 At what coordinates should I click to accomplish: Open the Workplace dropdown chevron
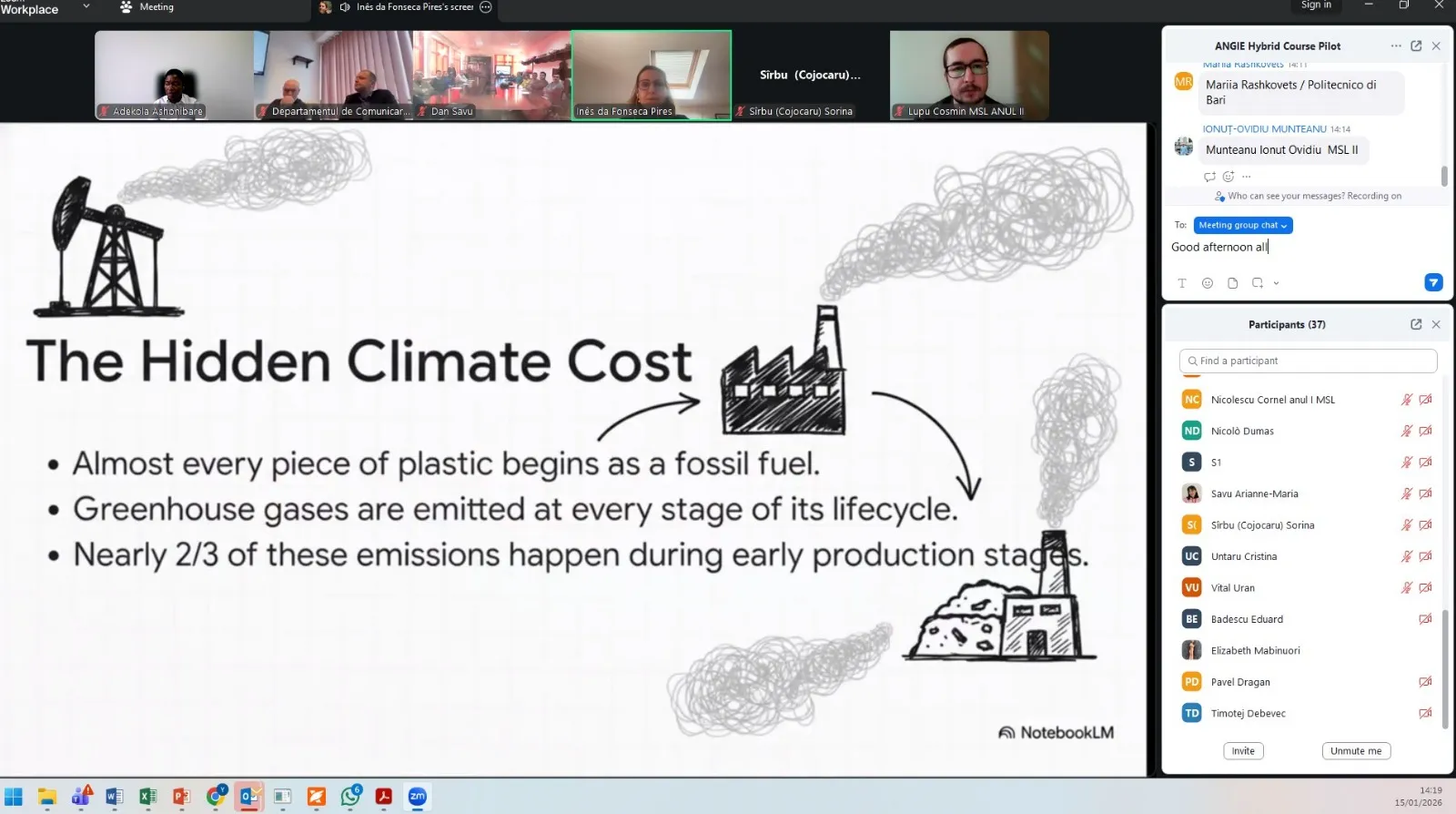click(86, 6)
